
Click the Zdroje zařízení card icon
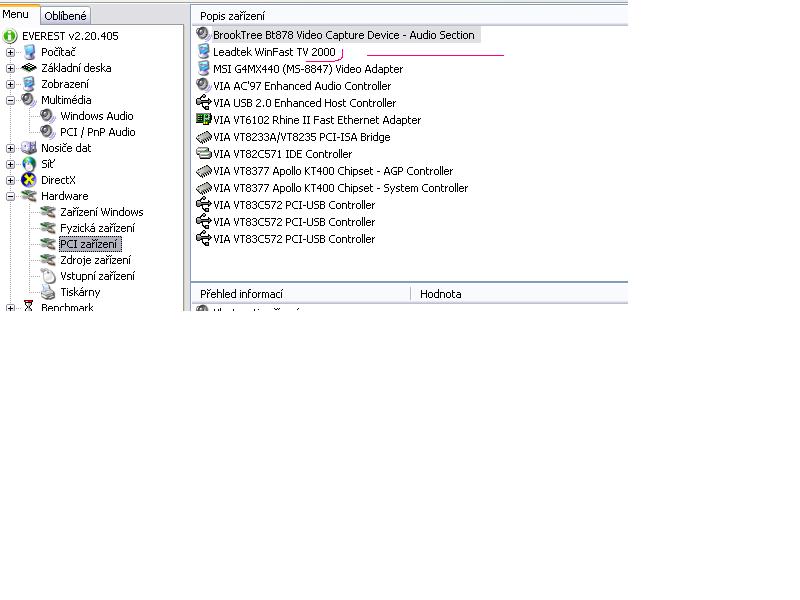48,260
